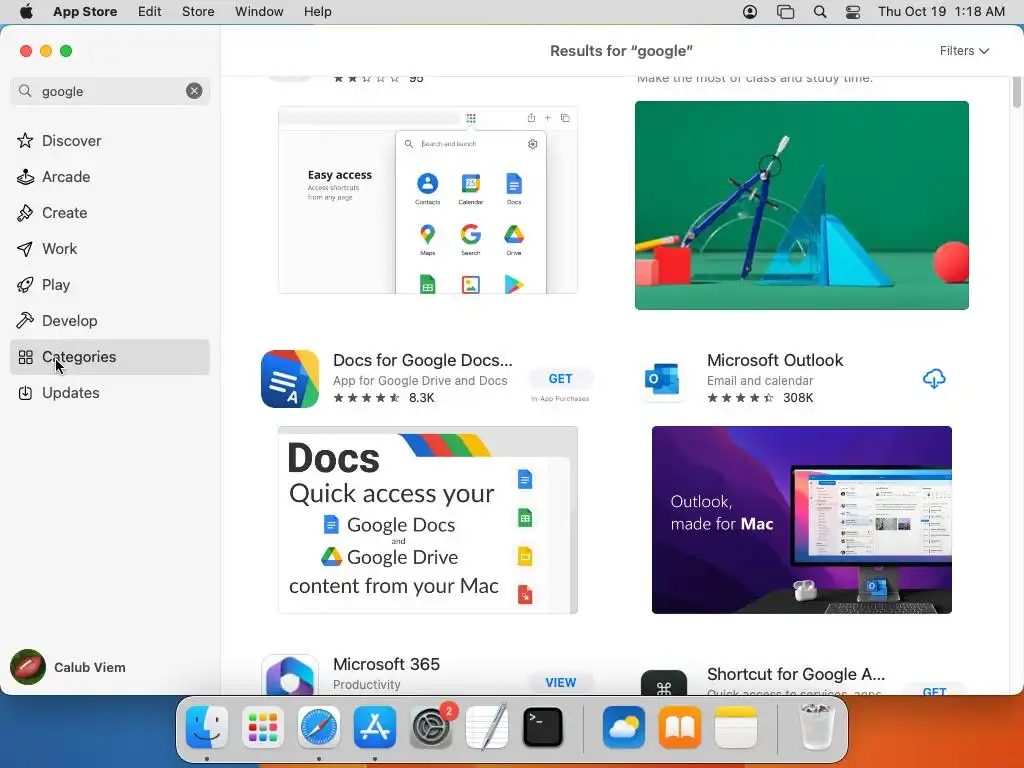1024x768 pixels.
Task: Open the App Store menu
Action: (85, 12)
